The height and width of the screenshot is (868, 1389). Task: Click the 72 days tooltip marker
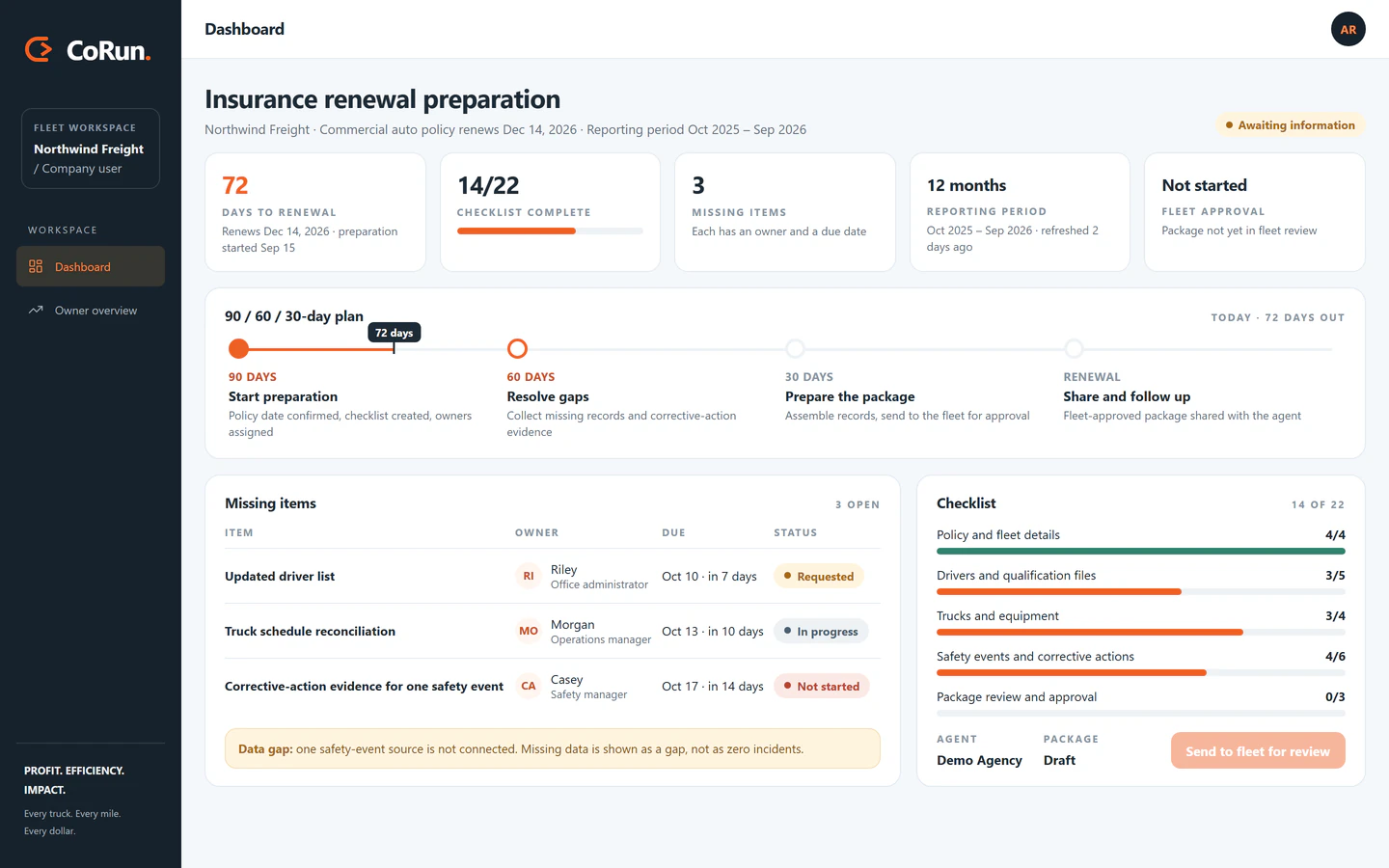[394, 333]
